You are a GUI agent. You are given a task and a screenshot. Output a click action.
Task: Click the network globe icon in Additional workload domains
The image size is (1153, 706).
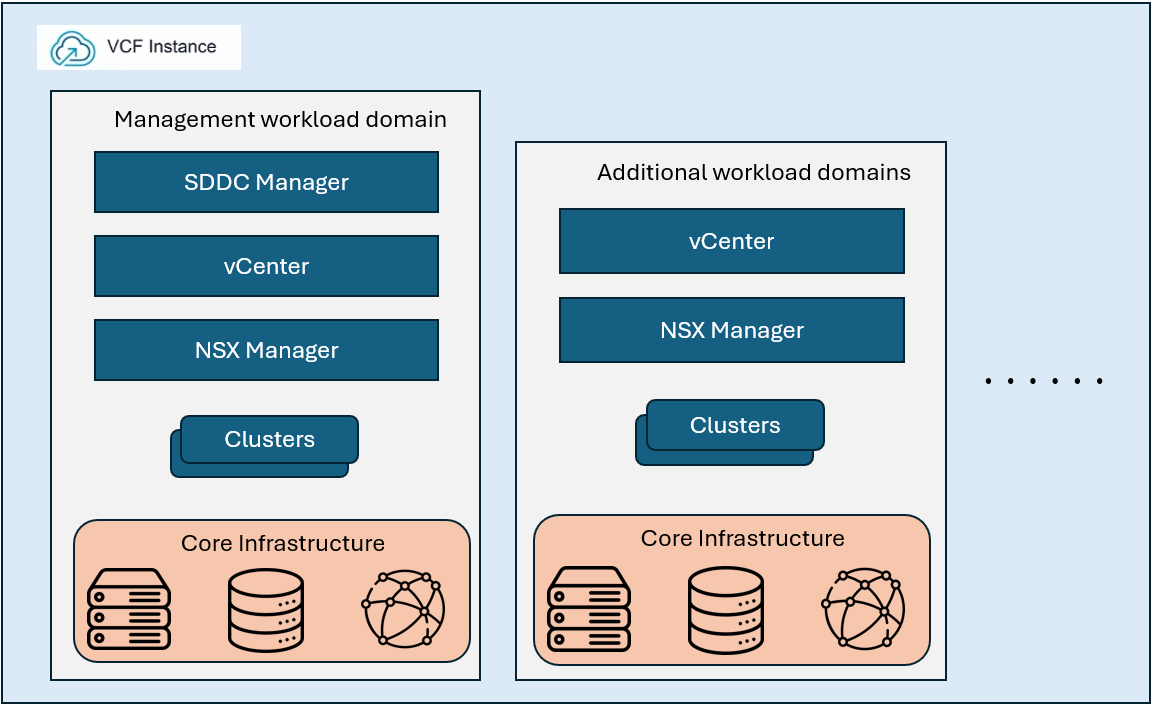coord(863,608)
